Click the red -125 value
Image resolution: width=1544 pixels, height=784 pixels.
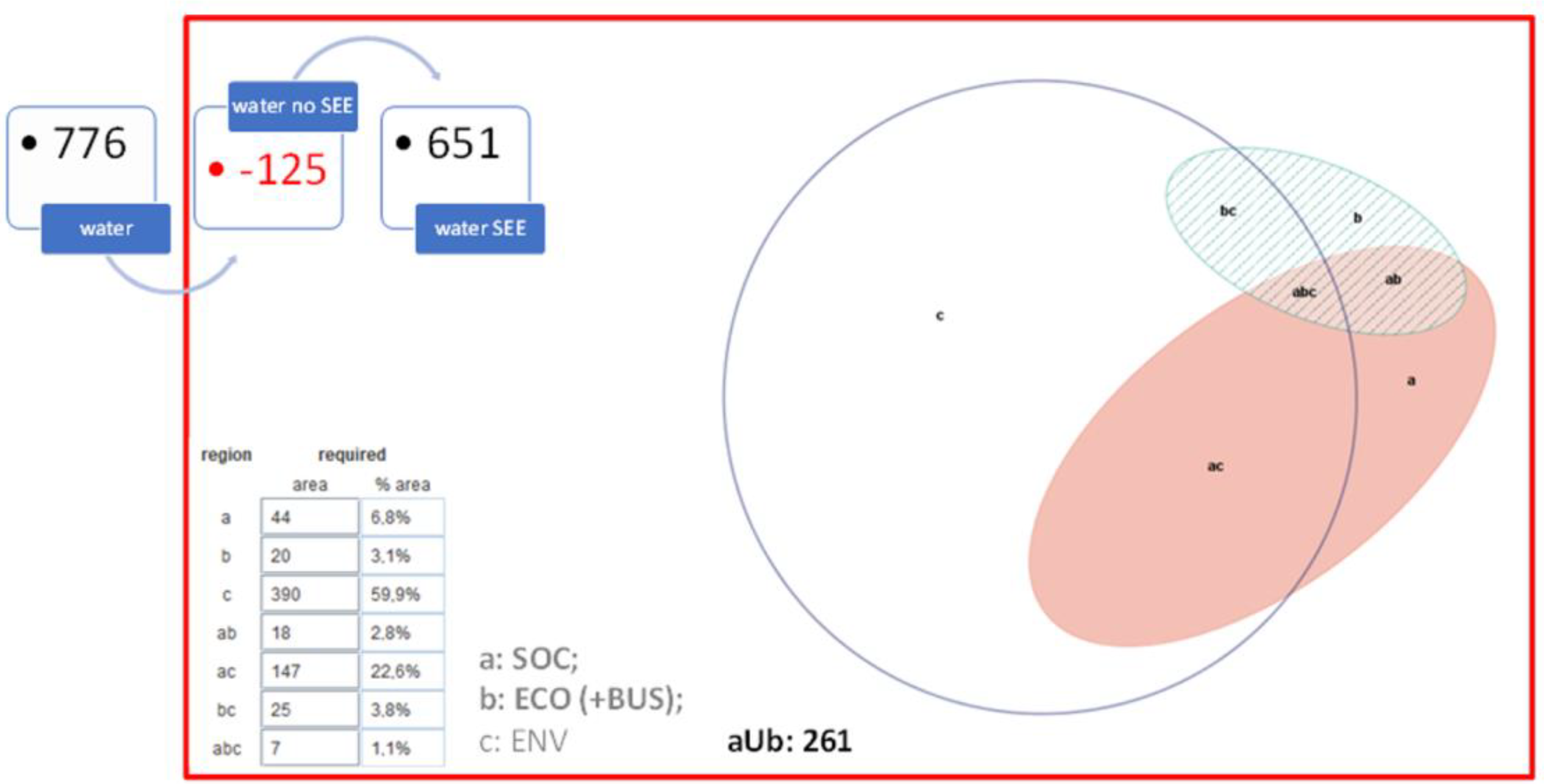point(282,170)
